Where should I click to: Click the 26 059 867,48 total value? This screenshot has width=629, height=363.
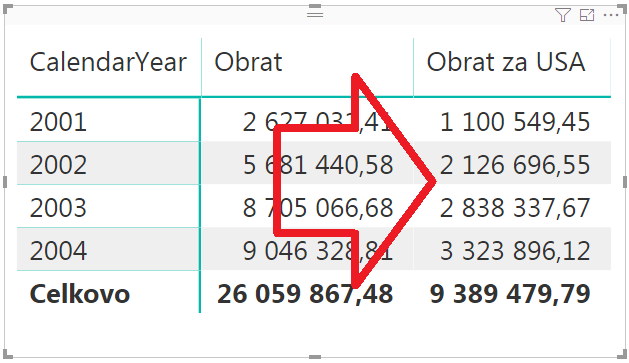click(305, 294)
